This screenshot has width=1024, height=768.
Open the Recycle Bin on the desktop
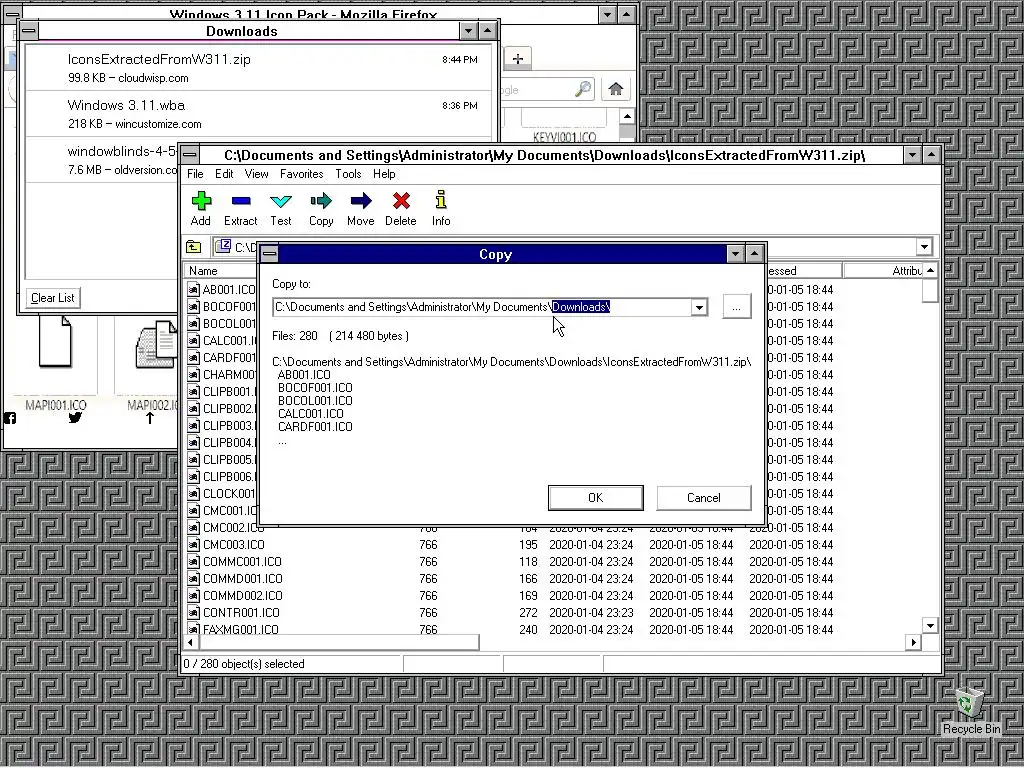click(970, 711)
